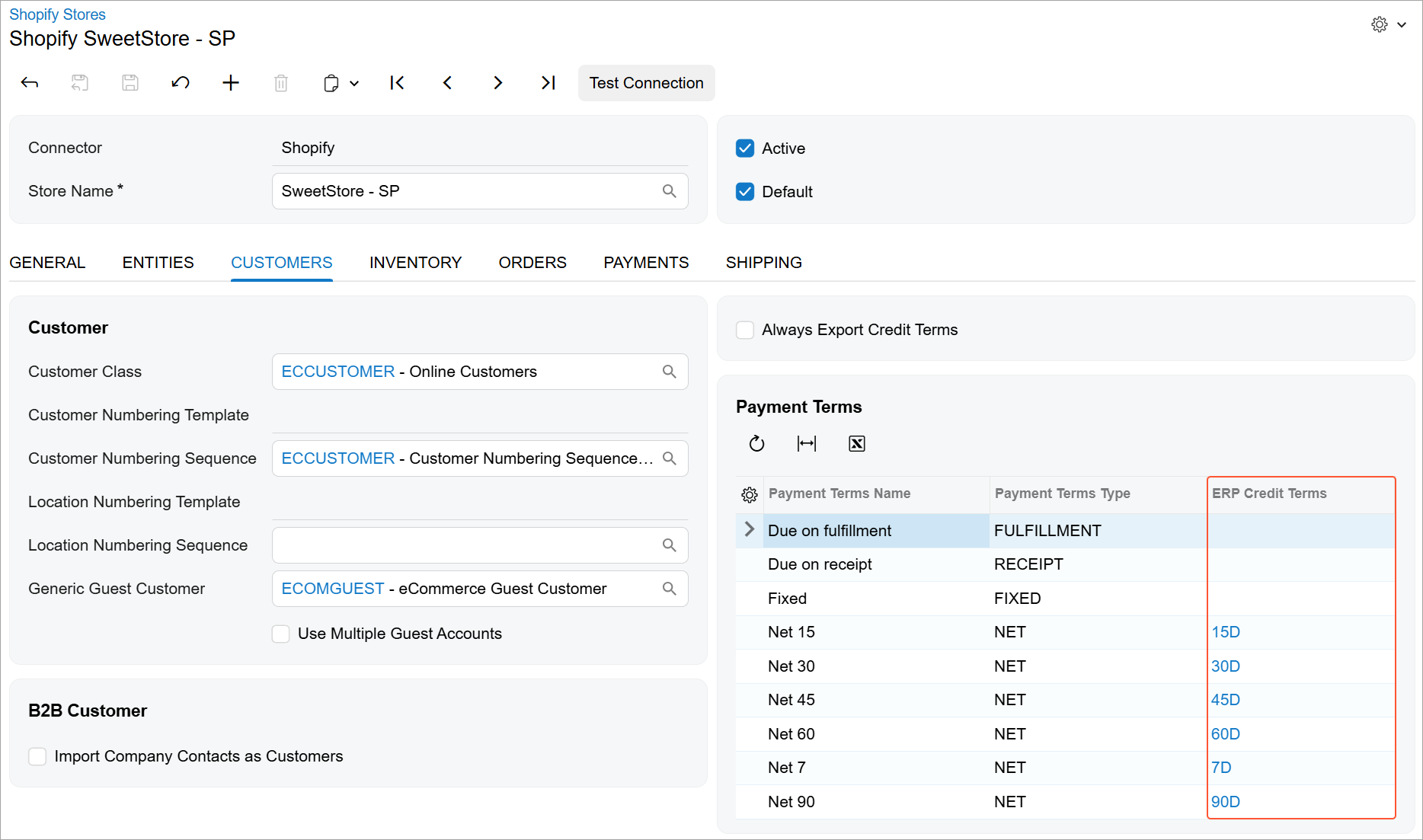The height and width of the screenshot is (840, 1423).
Task: Open ECCUSTOMER Customer Numbering Sequence link
Action: click(338, 458)
